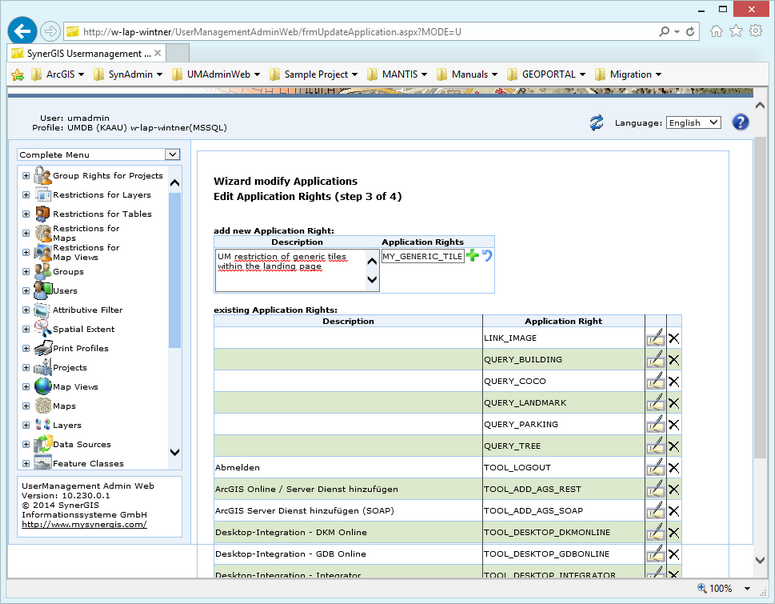Edit the TOOL_ADD_AGS_REST right
Screen dimensions: 775x604
point(655,489)
